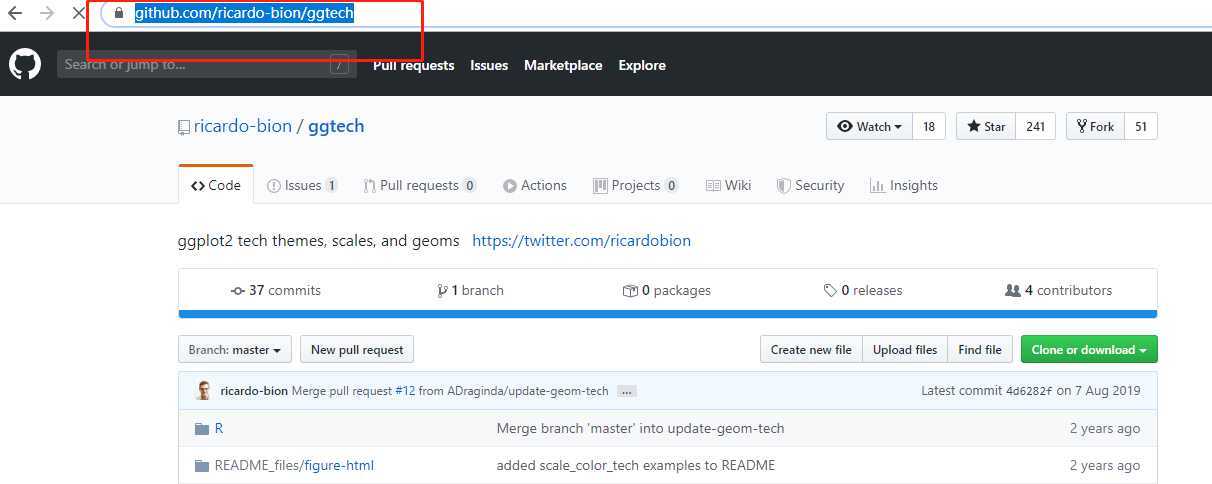1212x484 pixels.
Task: Go to Marketplace in header
Action: click(x=563, y=65)
